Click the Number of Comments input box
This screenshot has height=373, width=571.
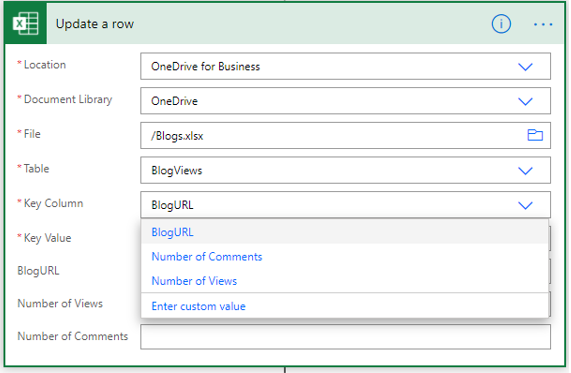pyautogui.click(x=345, y=337)
